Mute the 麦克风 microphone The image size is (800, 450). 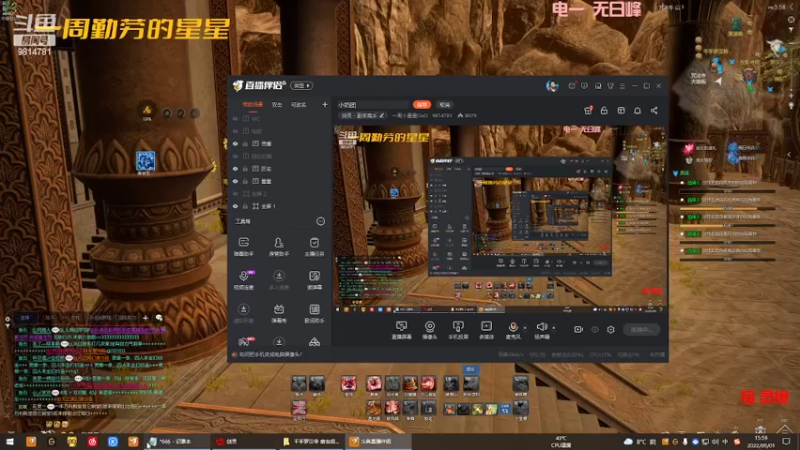[x=513, y=330]
